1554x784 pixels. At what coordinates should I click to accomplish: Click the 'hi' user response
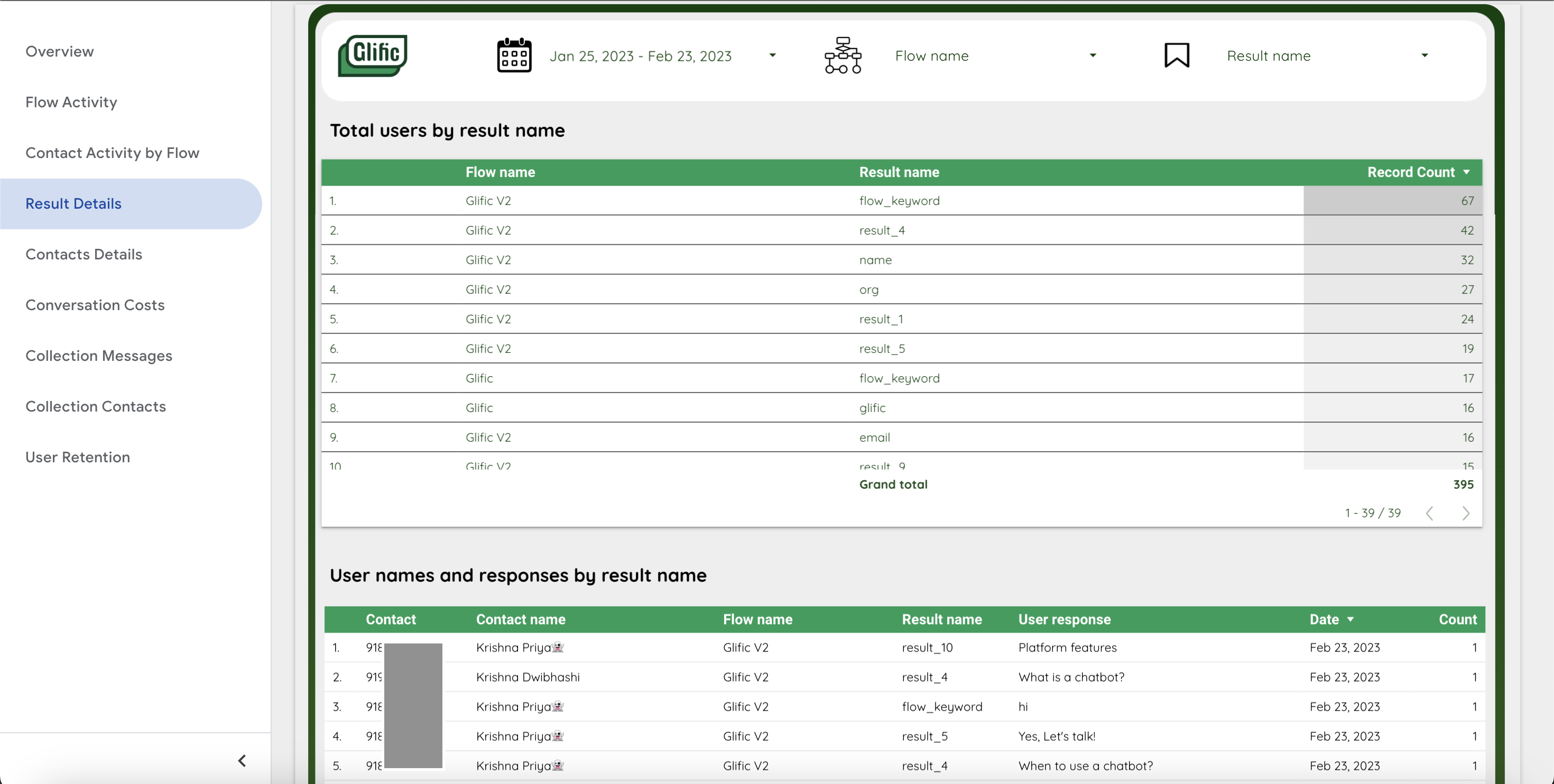(1023, 706)
